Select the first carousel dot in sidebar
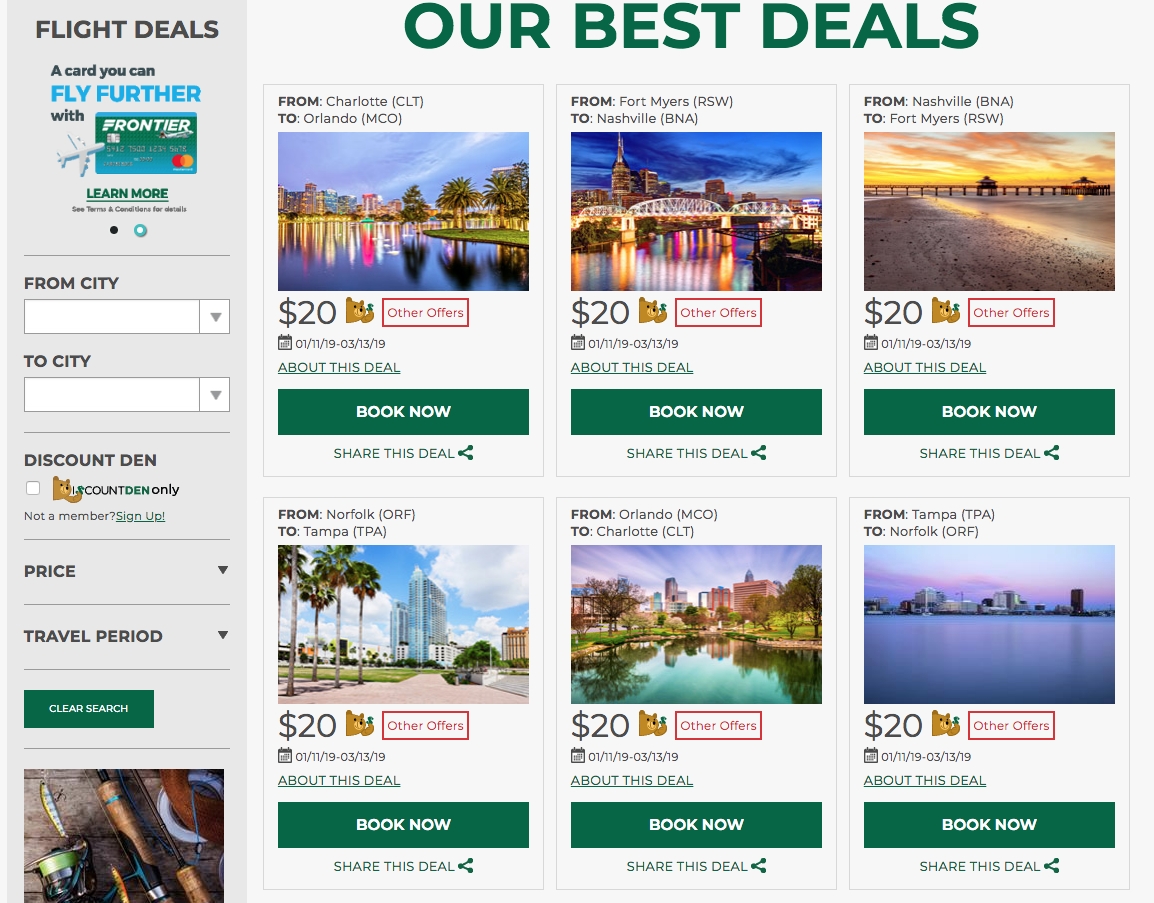The width and height of the screenshot is (1154, 903). pos(113,230)
